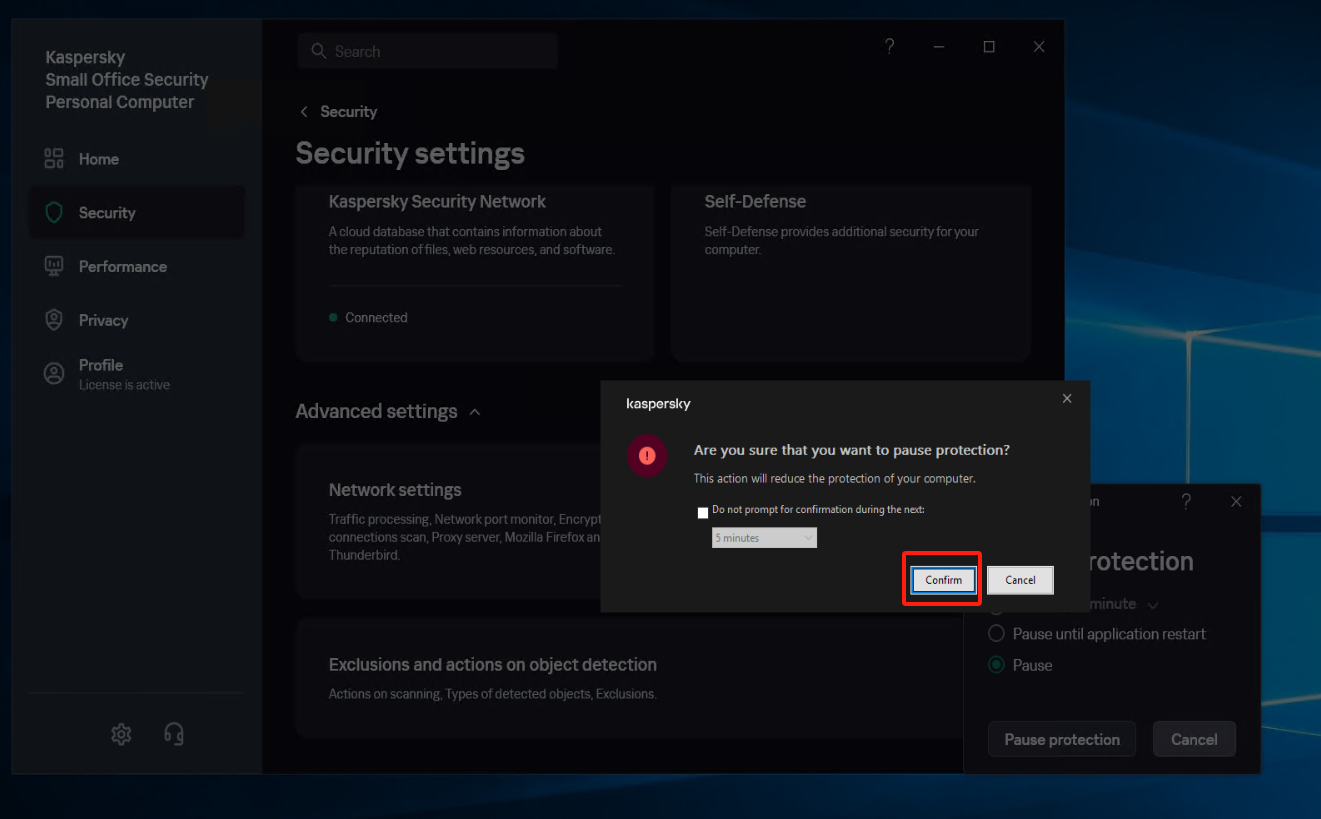
Task: Cancel the confirmation dialog
Action: [x=1020, y=580]
